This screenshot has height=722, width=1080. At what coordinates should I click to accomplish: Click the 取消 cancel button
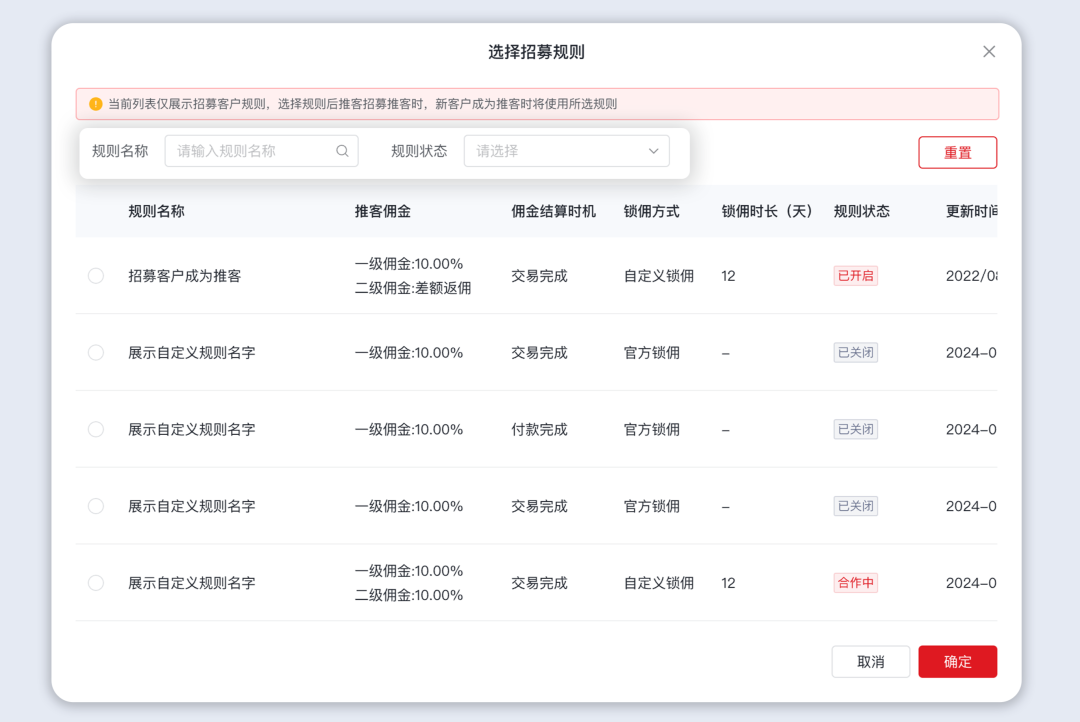click(x=870, y=661)
